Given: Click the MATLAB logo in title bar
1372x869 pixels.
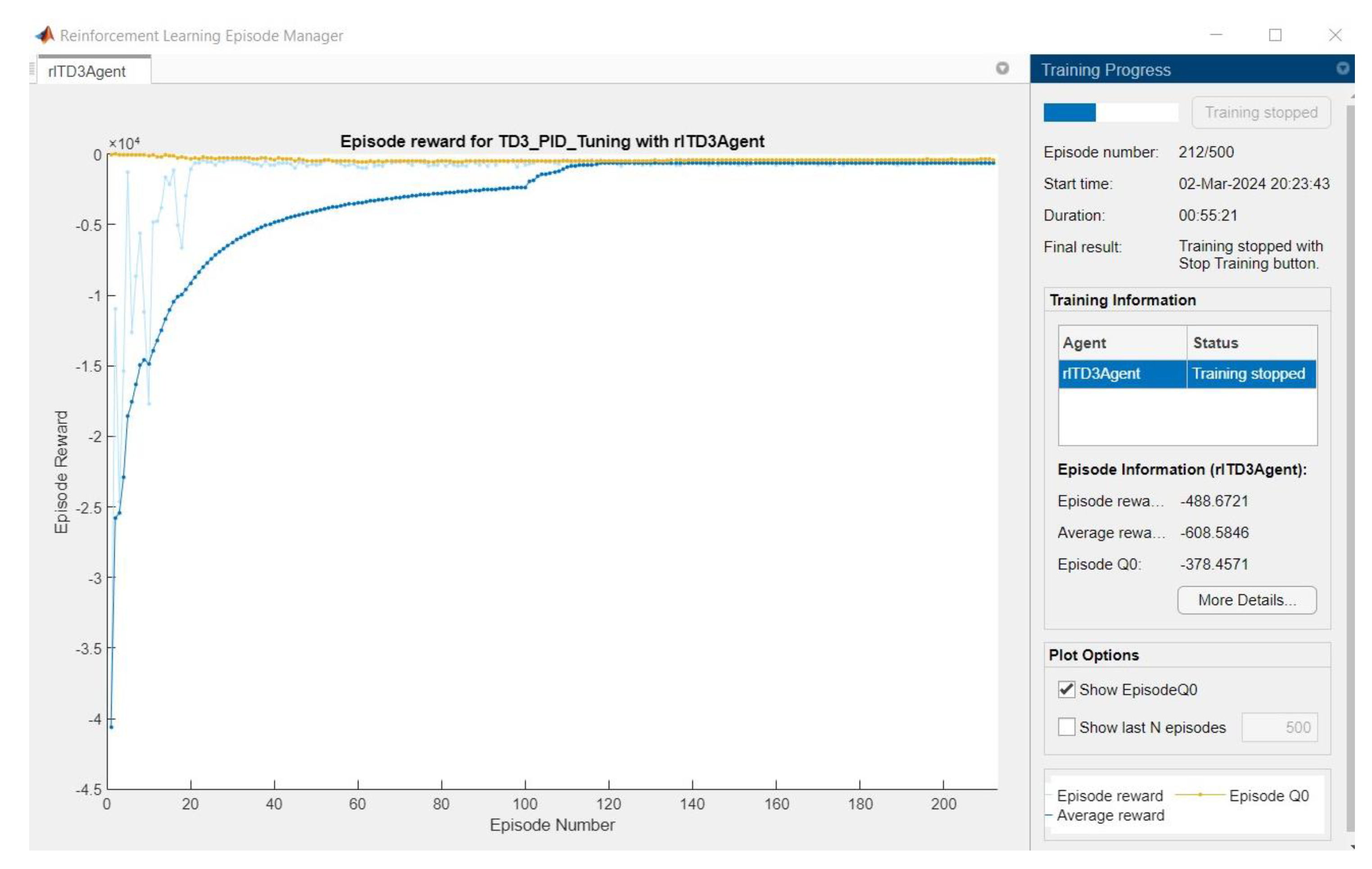Looking at the screenshot, I should [45, 35].
